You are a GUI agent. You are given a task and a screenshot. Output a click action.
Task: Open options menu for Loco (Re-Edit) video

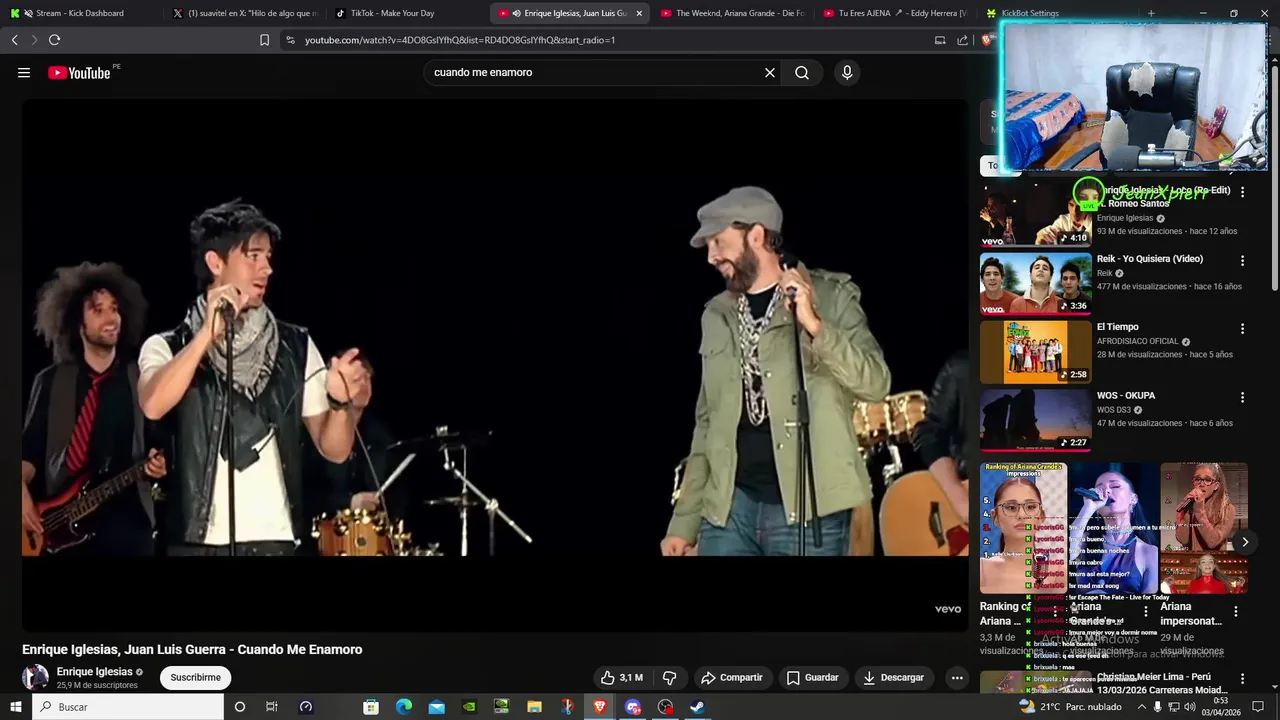tap(1243, 191)
